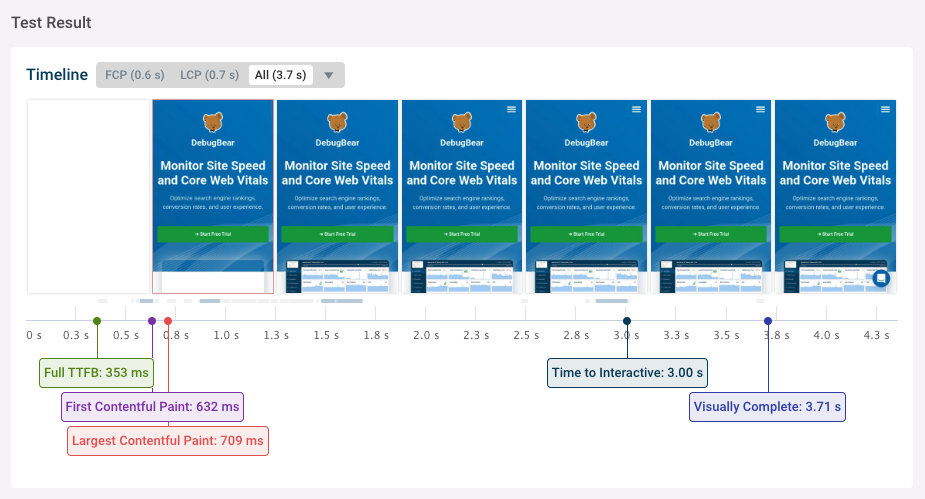Open the timeline options dropdown arrow

click(x=329, y=75)
